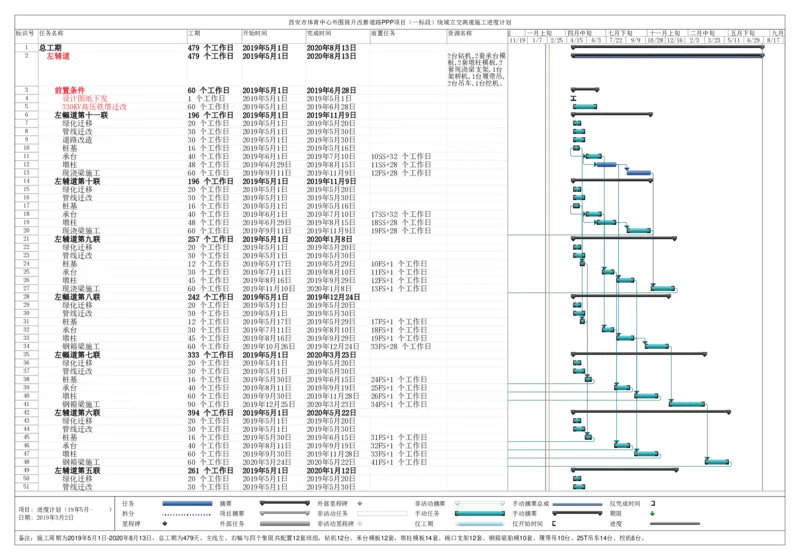Select the 总工期 summary task row

coord(50,48)
